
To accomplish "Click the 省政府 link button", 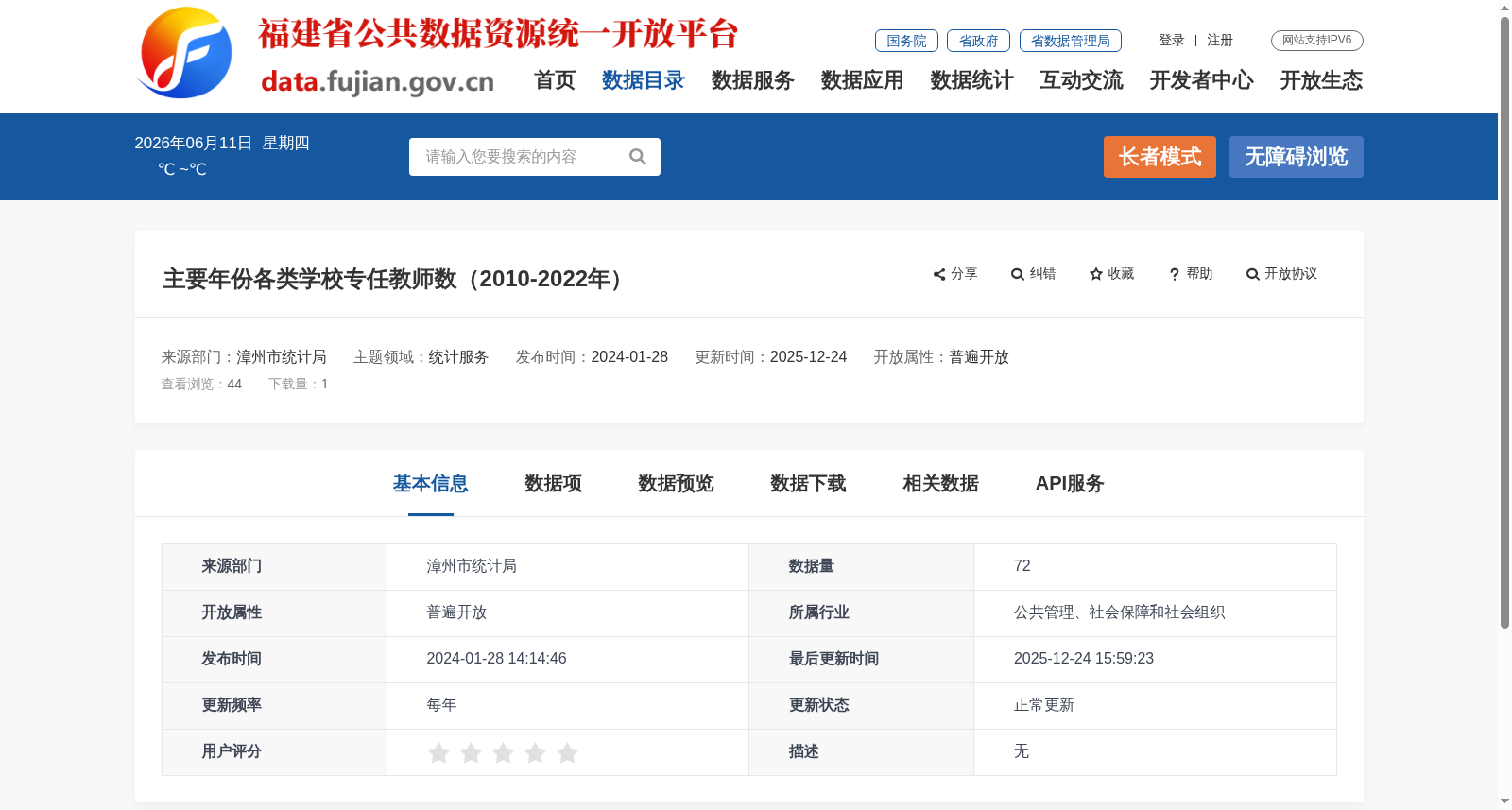I will click(x=978, y=41).
